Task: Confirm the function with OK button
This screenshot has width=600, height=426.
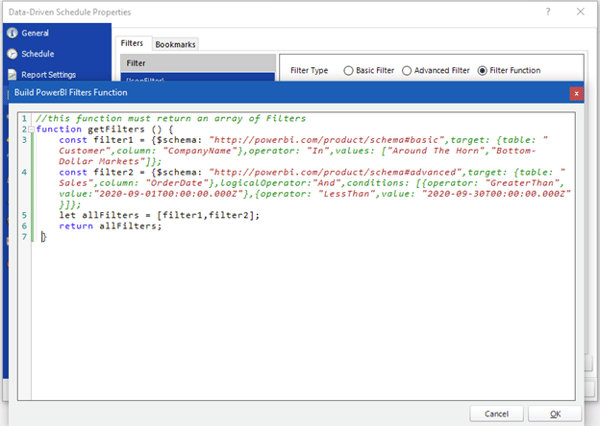Action: click(555, 414)
